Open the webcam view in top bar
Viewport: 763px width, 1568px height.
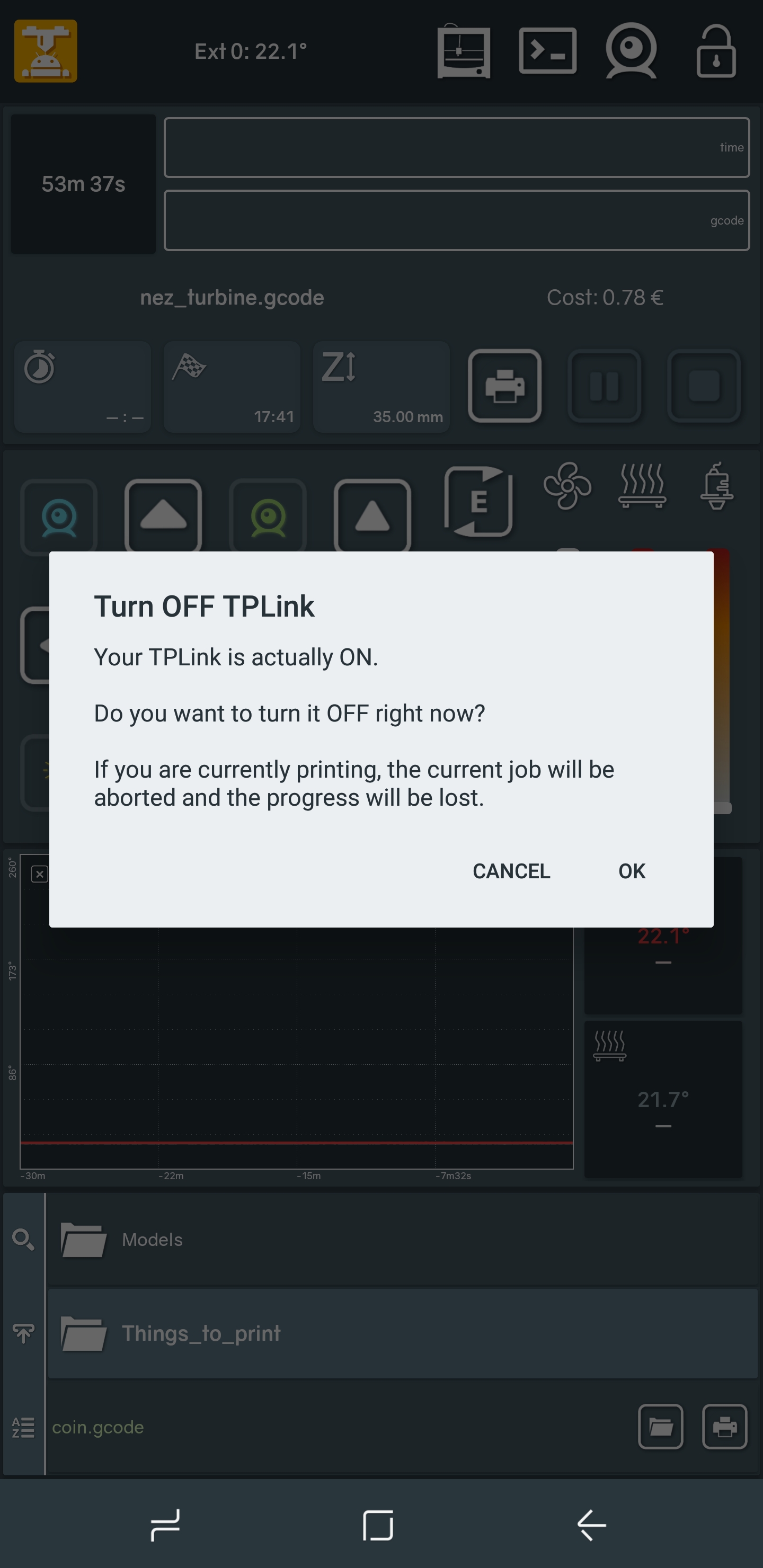click(631, 51)
